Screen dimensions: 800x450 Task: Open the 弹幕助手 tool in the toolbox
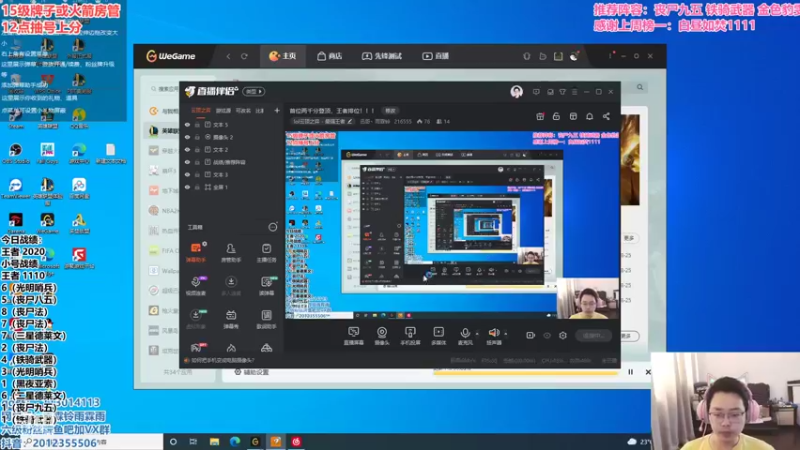click(x=196, y=253)
